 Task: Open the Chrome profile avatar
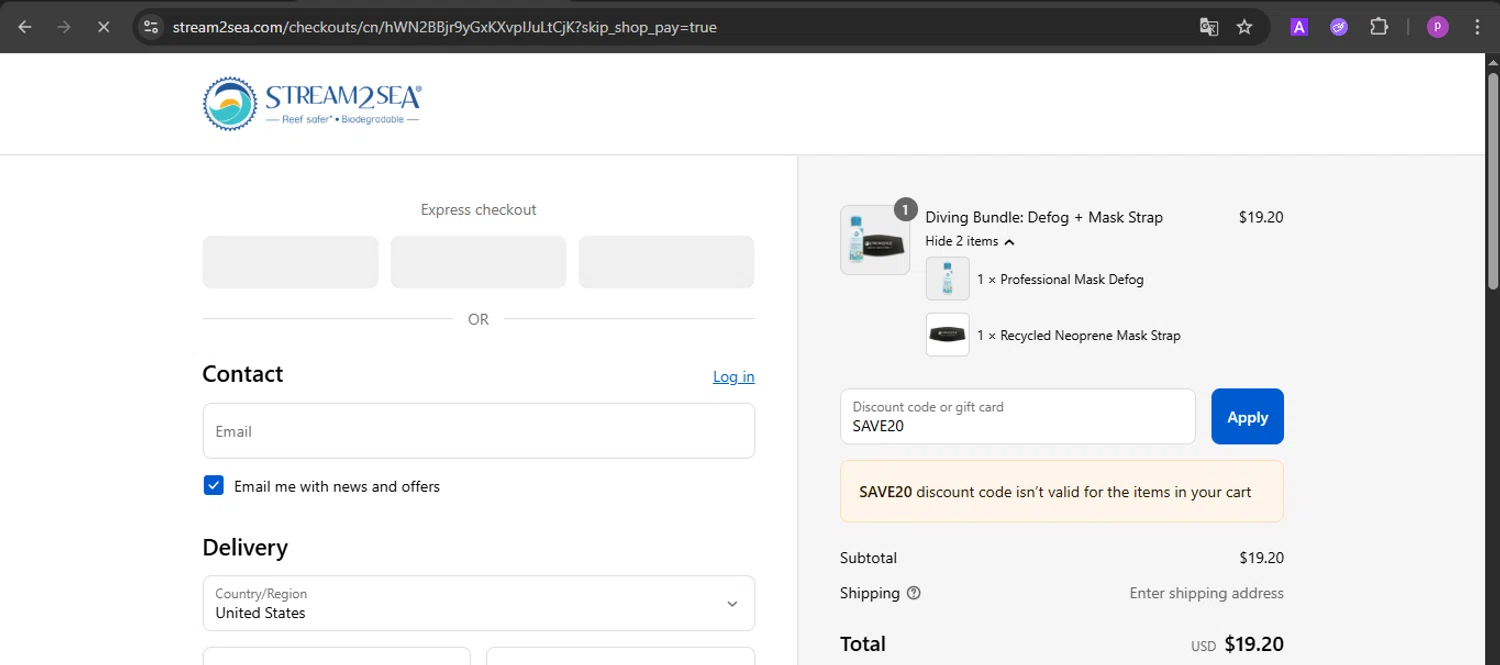(1438, 27)
